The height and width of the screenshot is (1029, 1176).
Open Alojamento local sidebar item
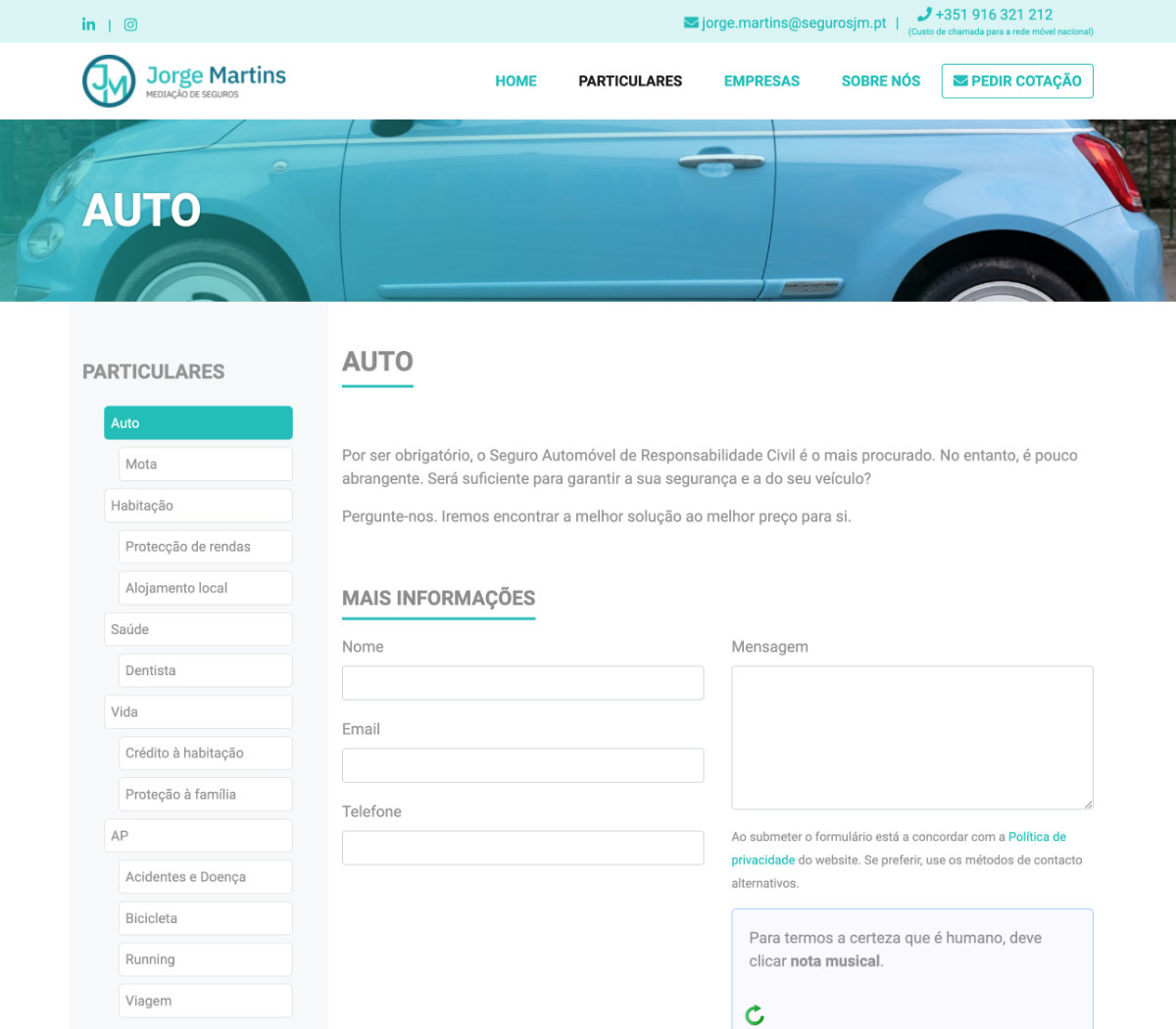206,588
